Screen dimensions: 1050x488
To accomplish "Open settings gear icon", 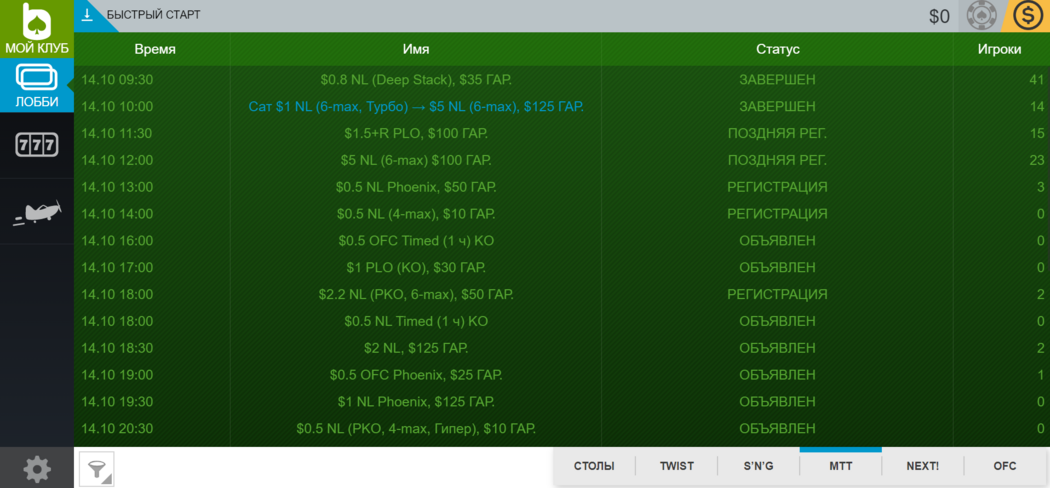I will click(37, 468).
